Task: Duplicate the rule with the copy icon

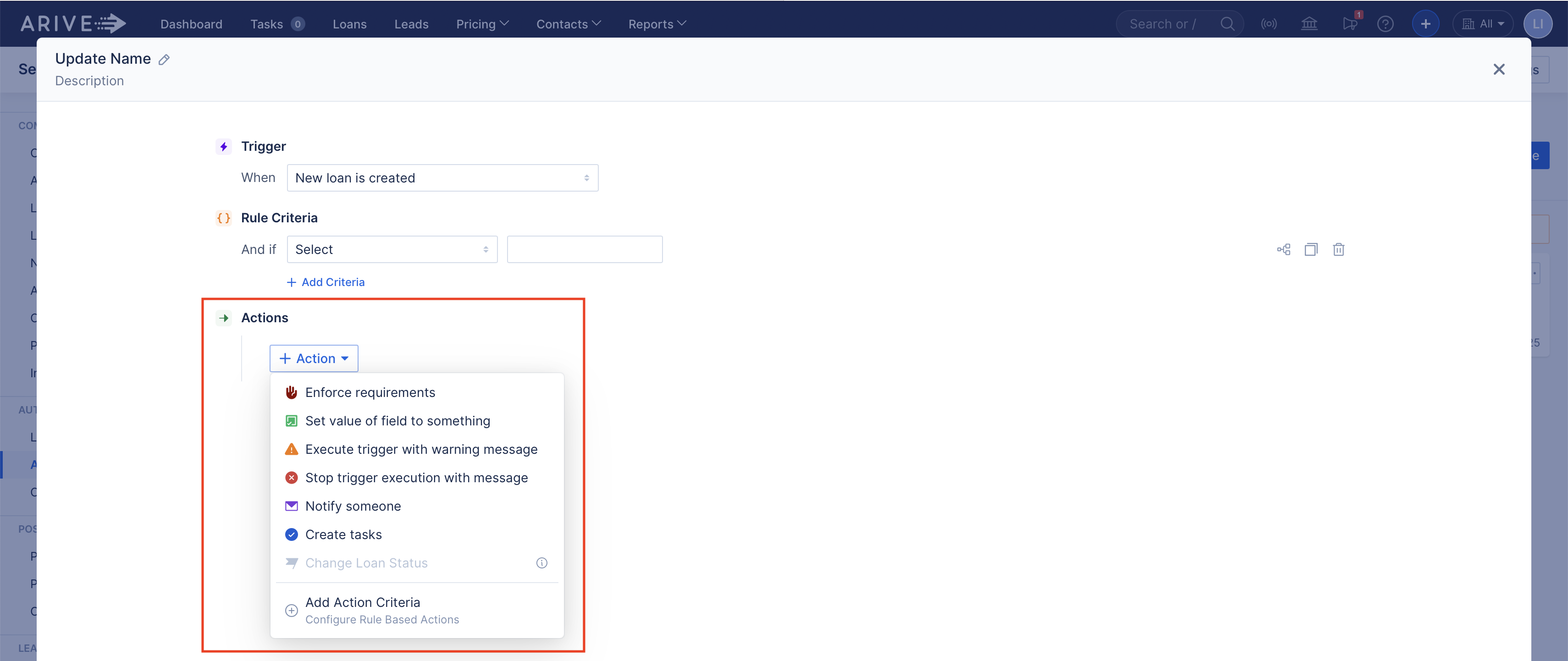Action: tap(1311, 249)
